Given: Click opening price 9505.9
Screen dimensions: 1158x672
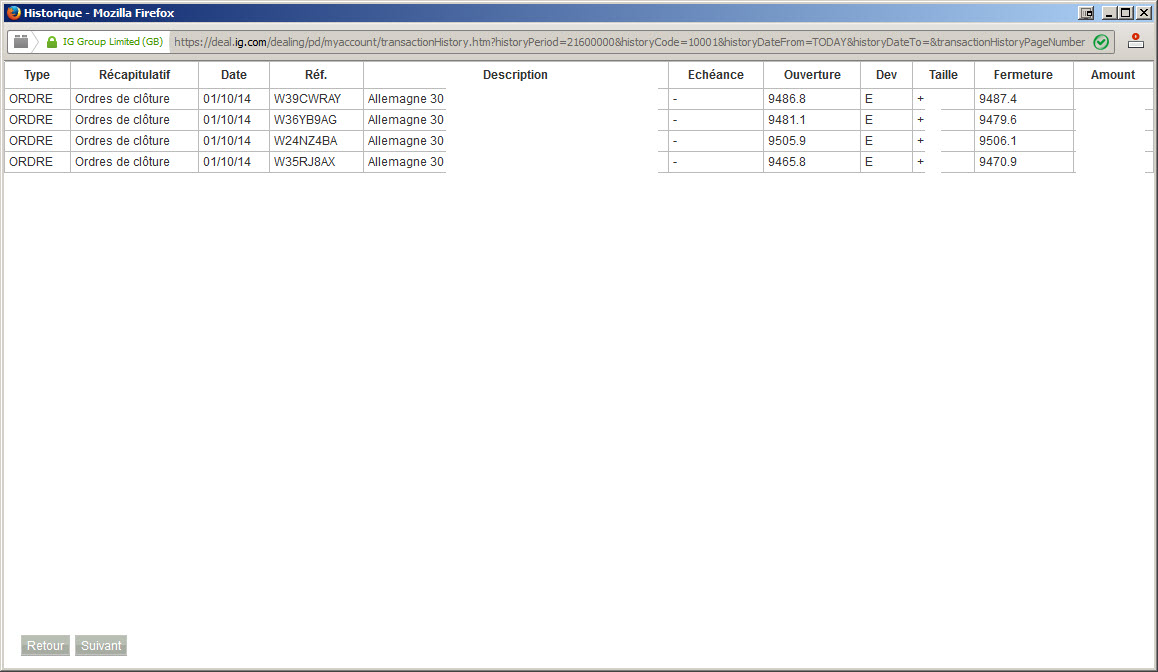Looking at the screenshot, I should click(x=787, y=140).
